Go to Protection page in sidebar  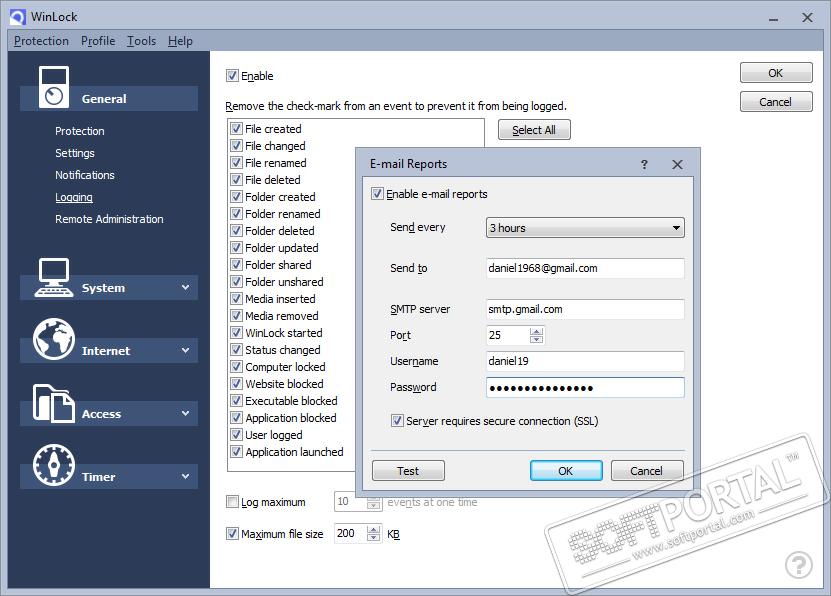click(79, 131)
